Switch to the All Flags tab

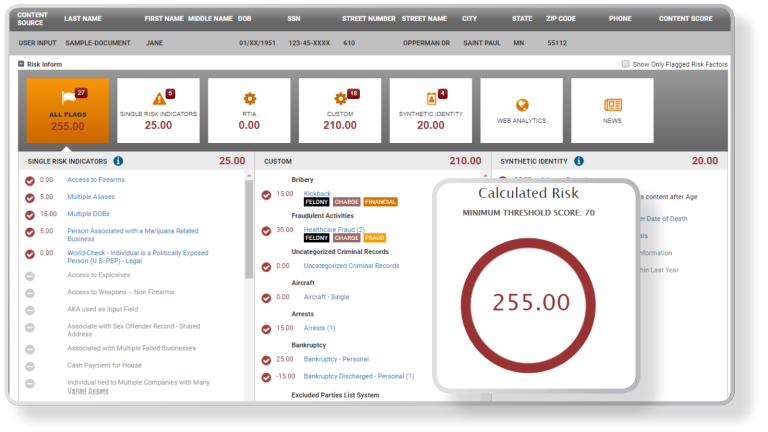[67, 110]
